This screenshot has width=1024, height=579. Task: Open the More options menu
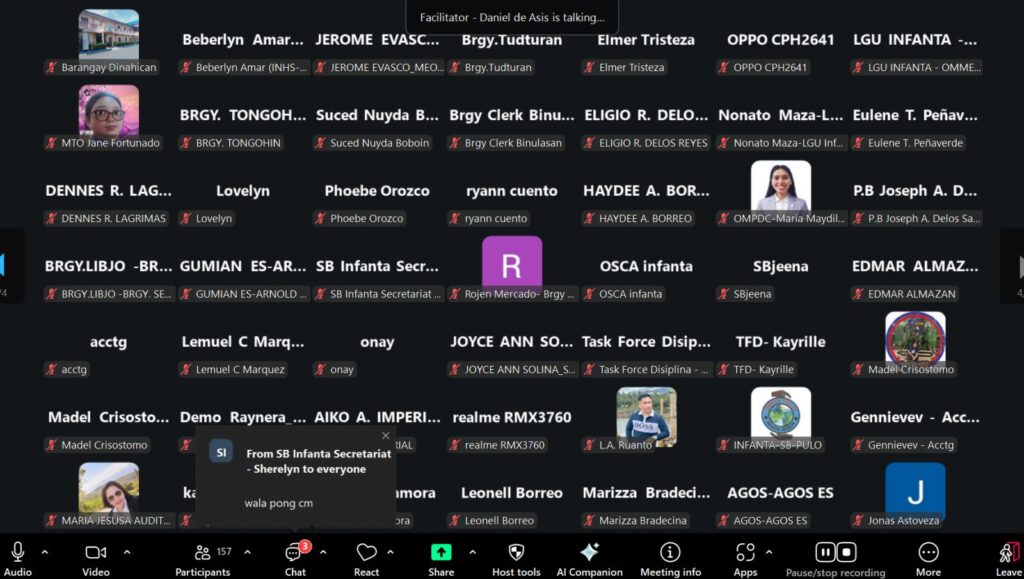pos(928,553)
